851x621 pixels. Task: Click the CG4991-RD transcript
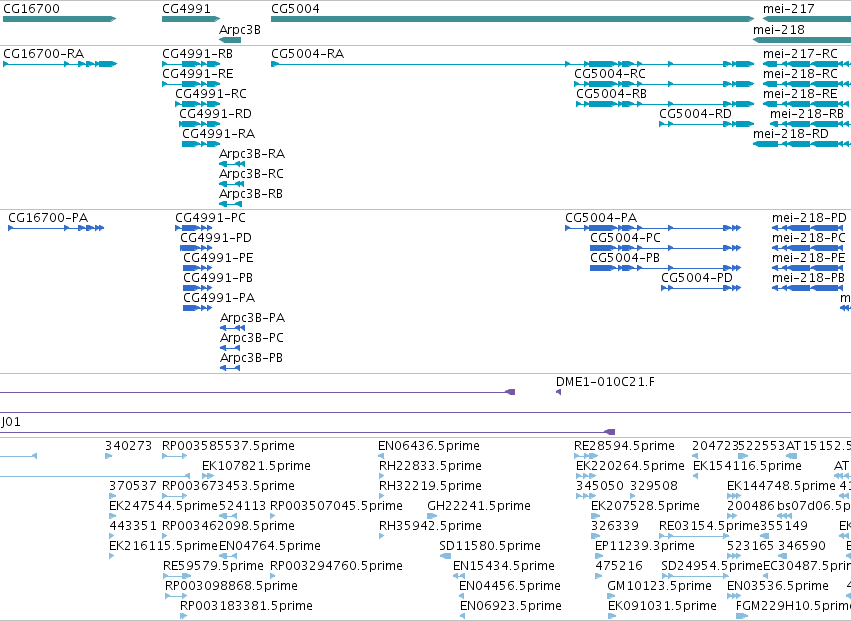pyautogui.click(x=200, y=124)
